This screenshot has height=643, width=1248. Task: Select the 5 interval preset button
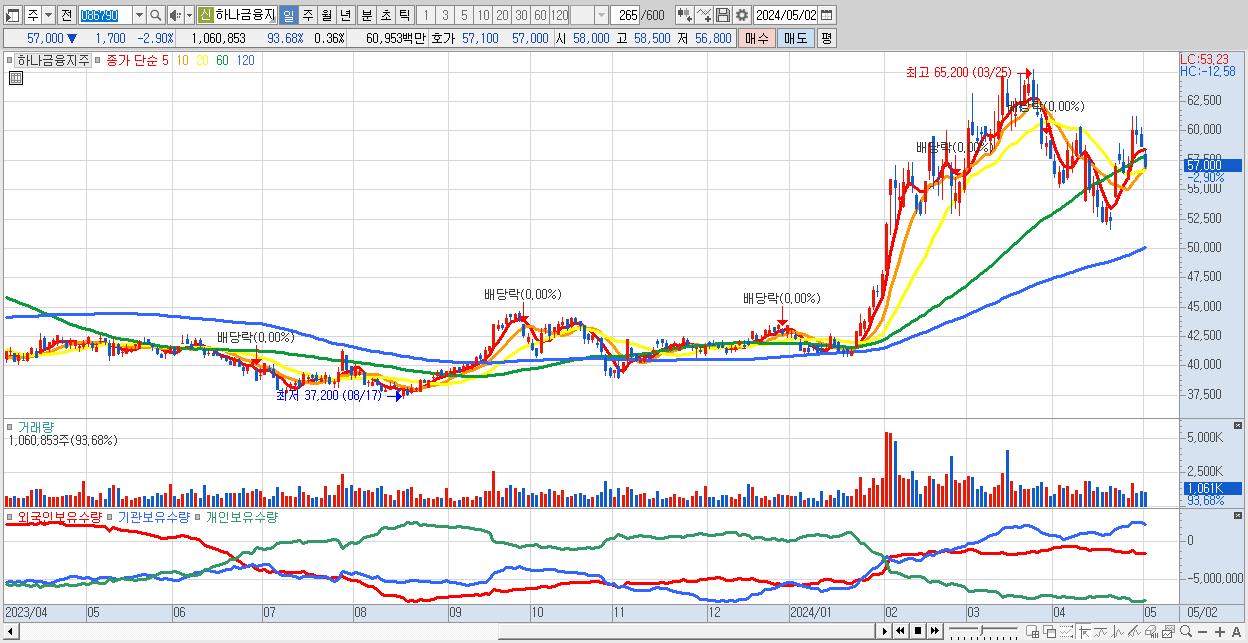[464, 15]
